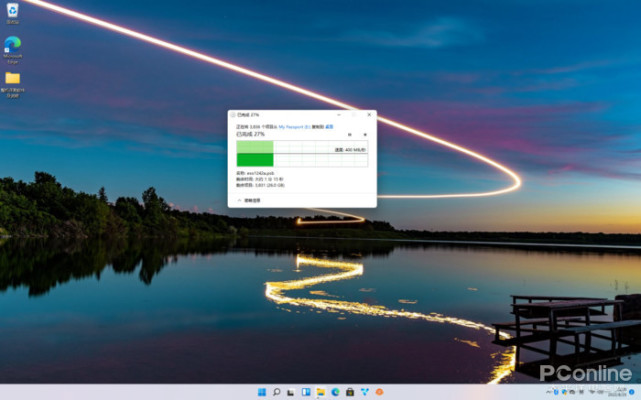Open the blue destination folder link in the copy dialog

click(329, 127)
